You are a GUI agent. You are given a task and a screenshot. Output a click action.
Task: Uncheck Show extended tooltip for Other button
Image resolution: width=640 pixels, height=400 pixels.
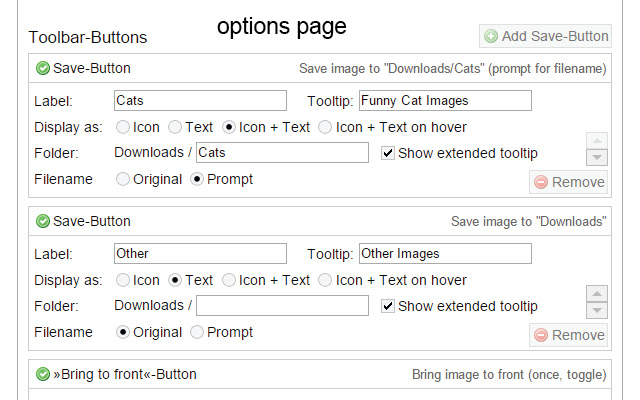point(388,306)
